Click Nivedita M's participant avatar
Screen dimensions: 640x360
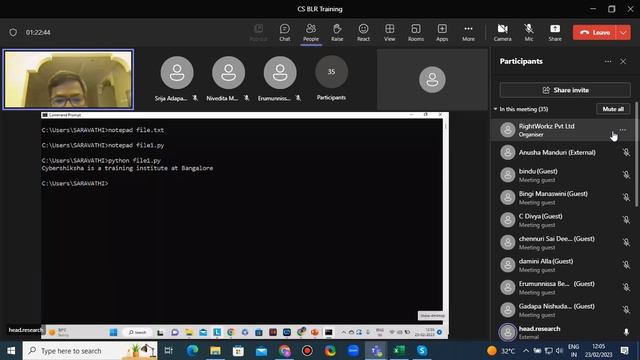pyautogui.click(x=228, y=73)
